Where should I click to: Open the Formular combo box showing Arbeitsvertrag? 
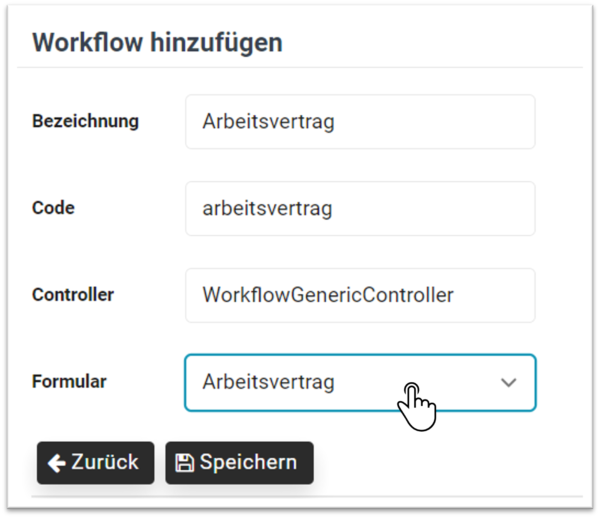point(360,383)
